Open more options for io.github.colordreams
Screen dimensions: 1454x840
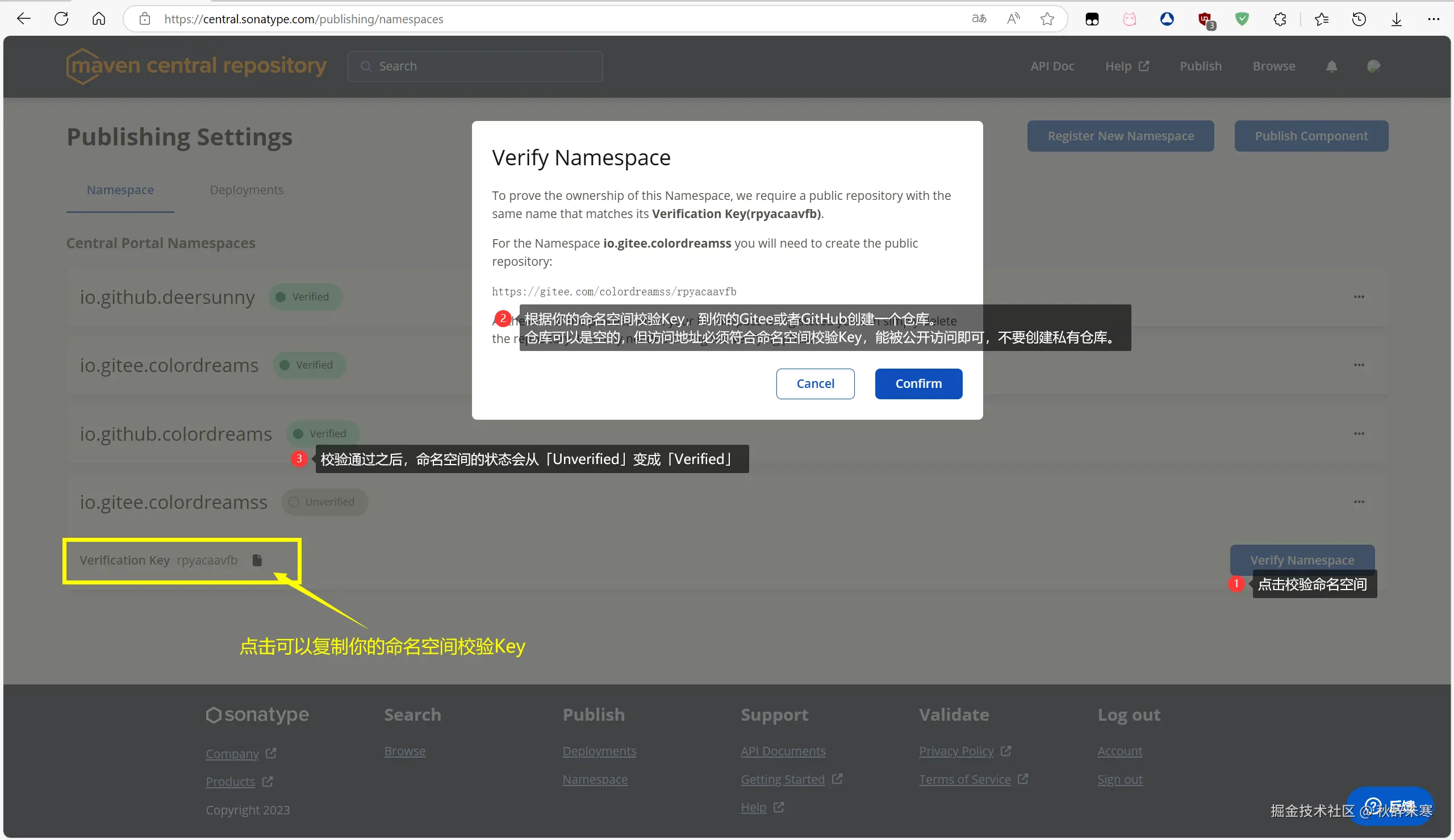[1359, 433]
